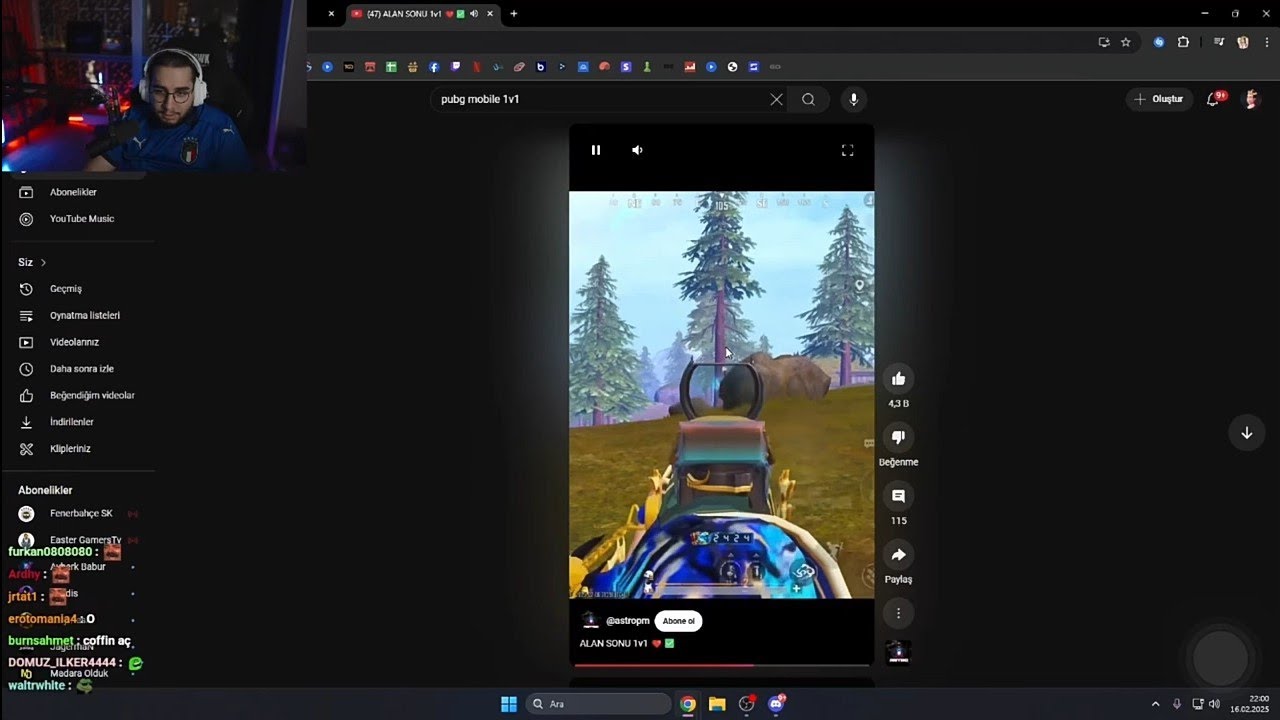The image size is (1280, 720).
Task: Click the install app icon in the address bar
Action: [x=1104, y=42]
